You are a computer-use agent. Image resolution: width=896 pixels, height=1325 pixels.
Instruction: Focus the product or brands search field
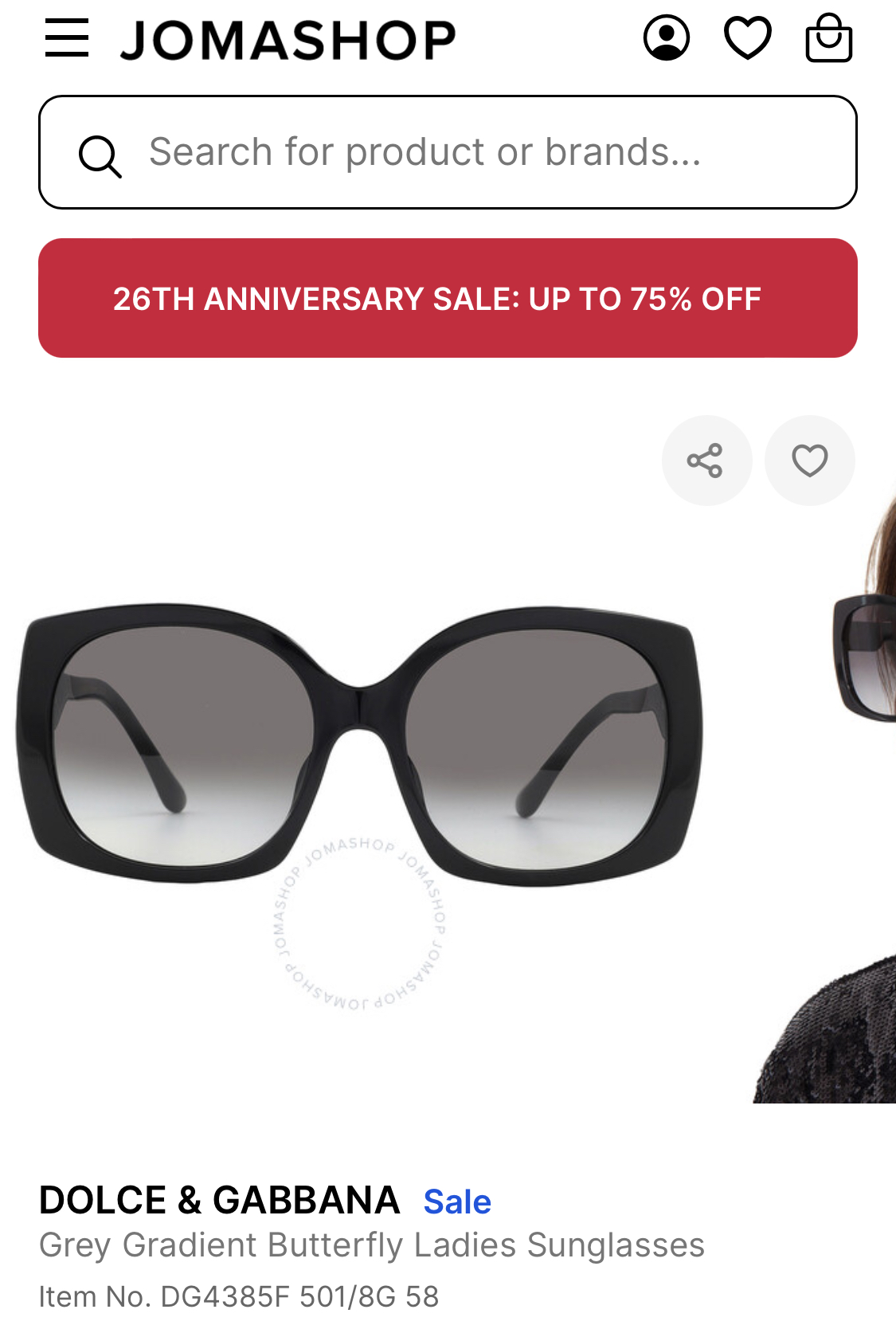coord(448,152)
